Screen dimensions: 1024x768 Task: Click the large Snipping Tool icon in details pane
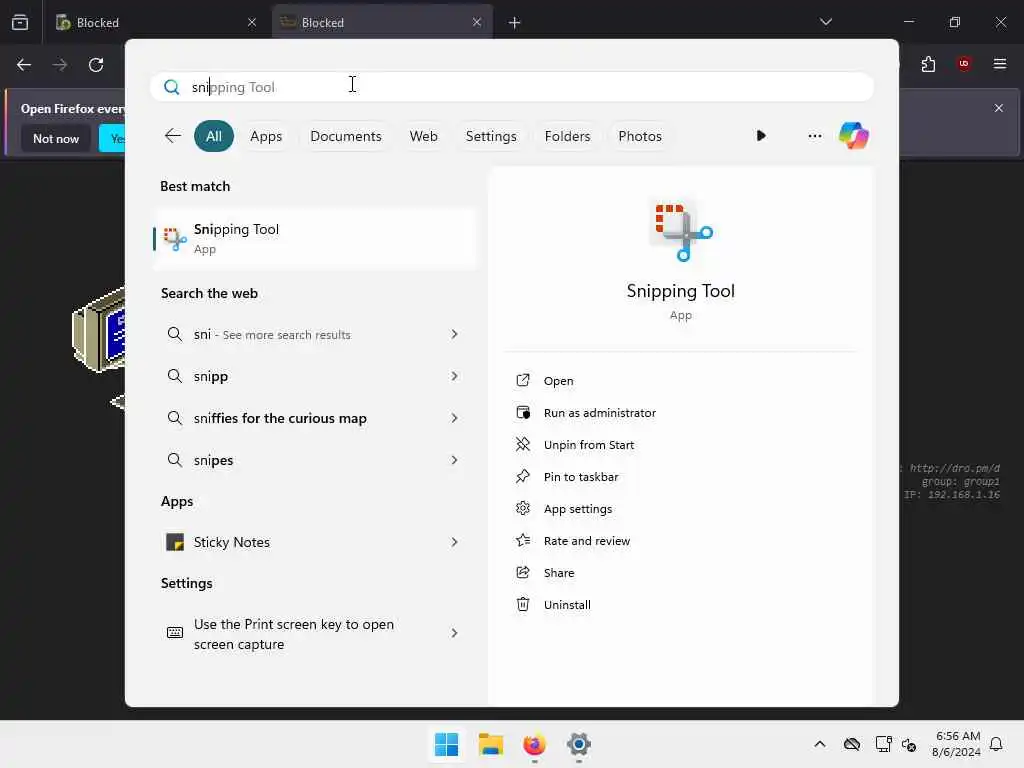pos(681,231)
